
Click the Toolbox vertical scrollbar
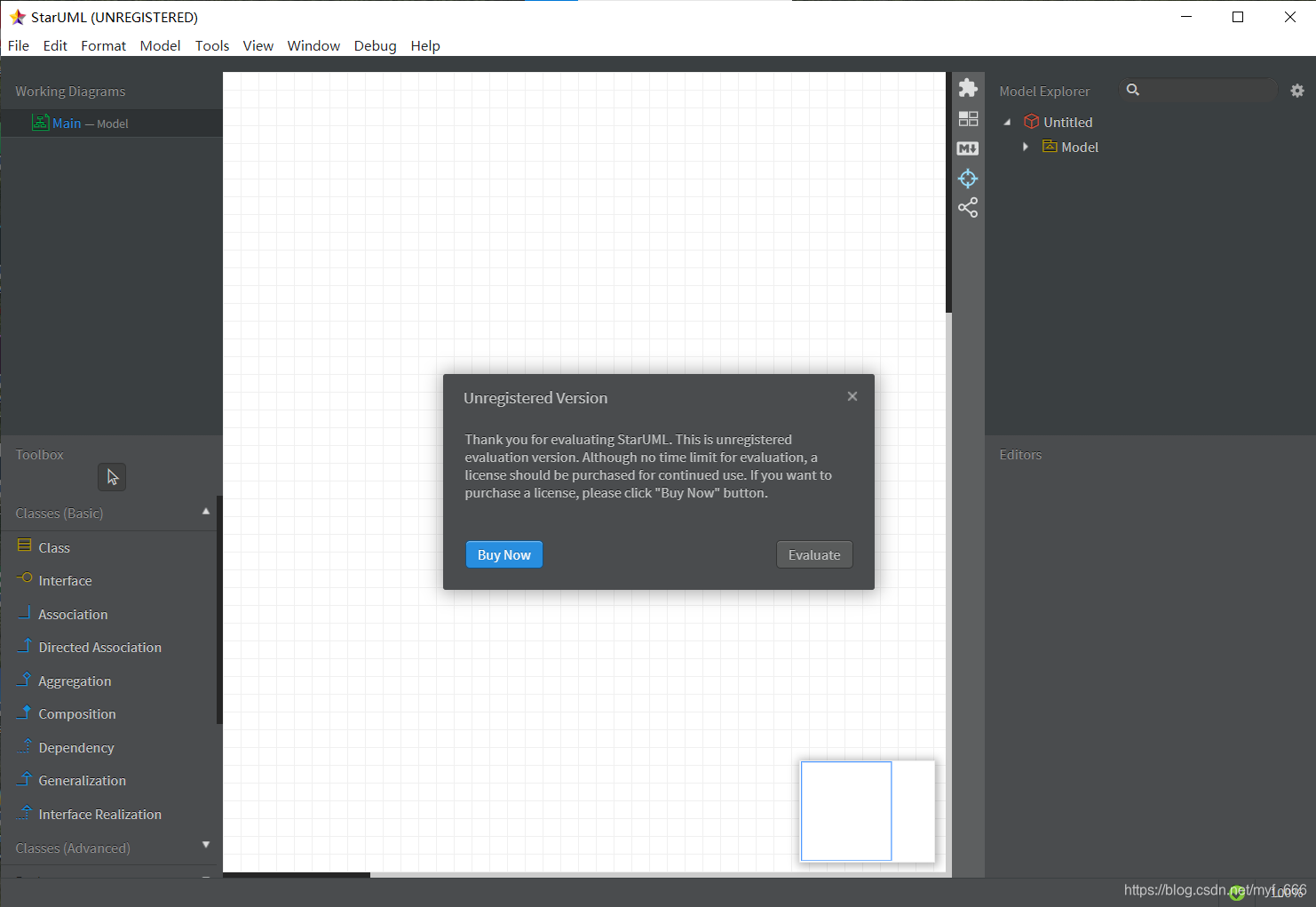[x=219, y=609]
